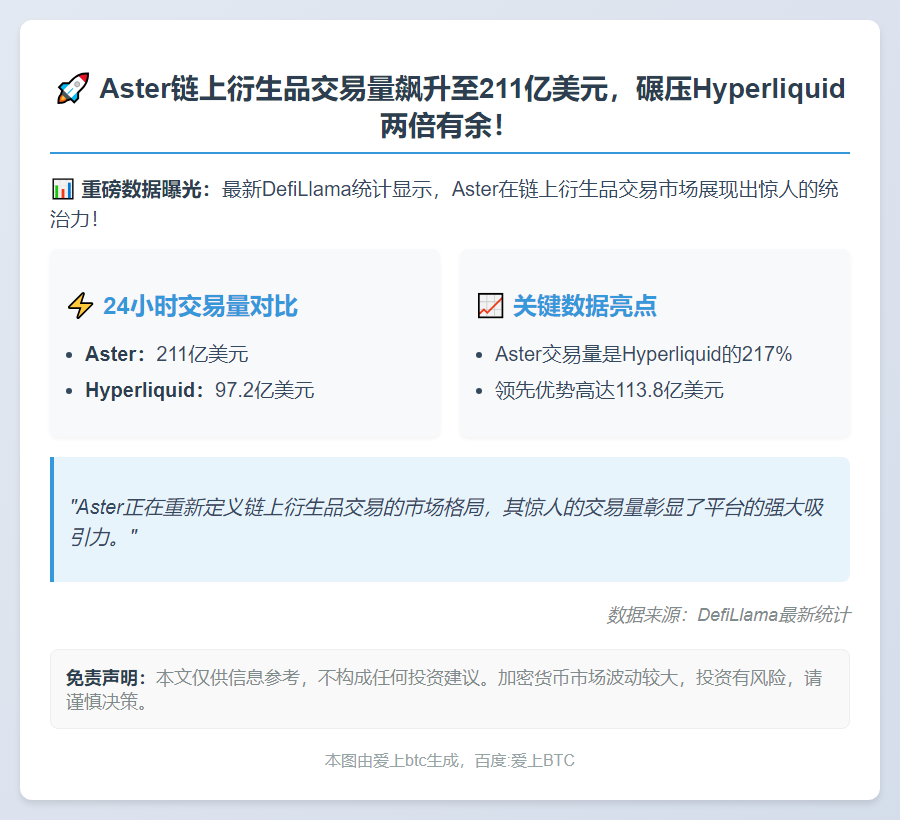
Task: Click the bar chart emoji before 重磅数据曝光
Action: click(x=62, y=190)
